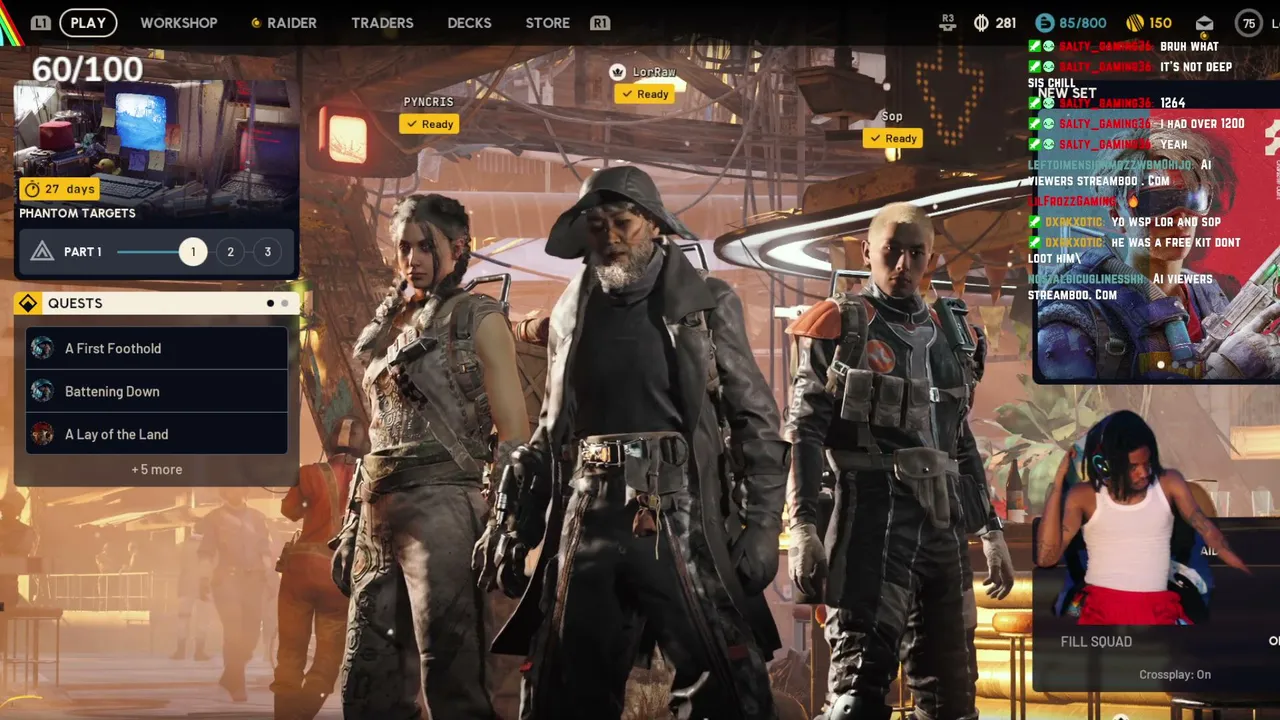Image resolution: width=1280 pixels, height=720 pixels.
Task: Toggle the Crossplay: On setting
Action: 1175,675
